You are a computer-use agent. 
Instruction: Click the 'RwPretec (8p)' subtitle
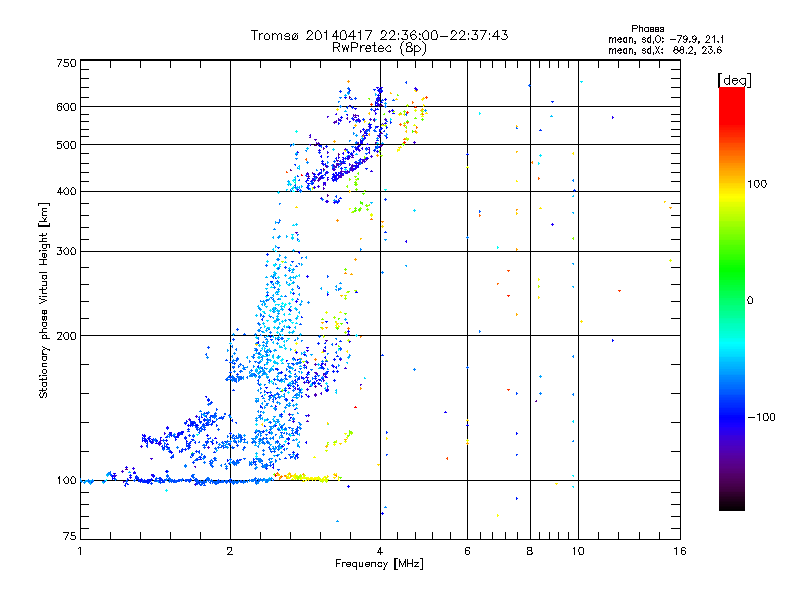pyautogui.click(x=379, y=48)
